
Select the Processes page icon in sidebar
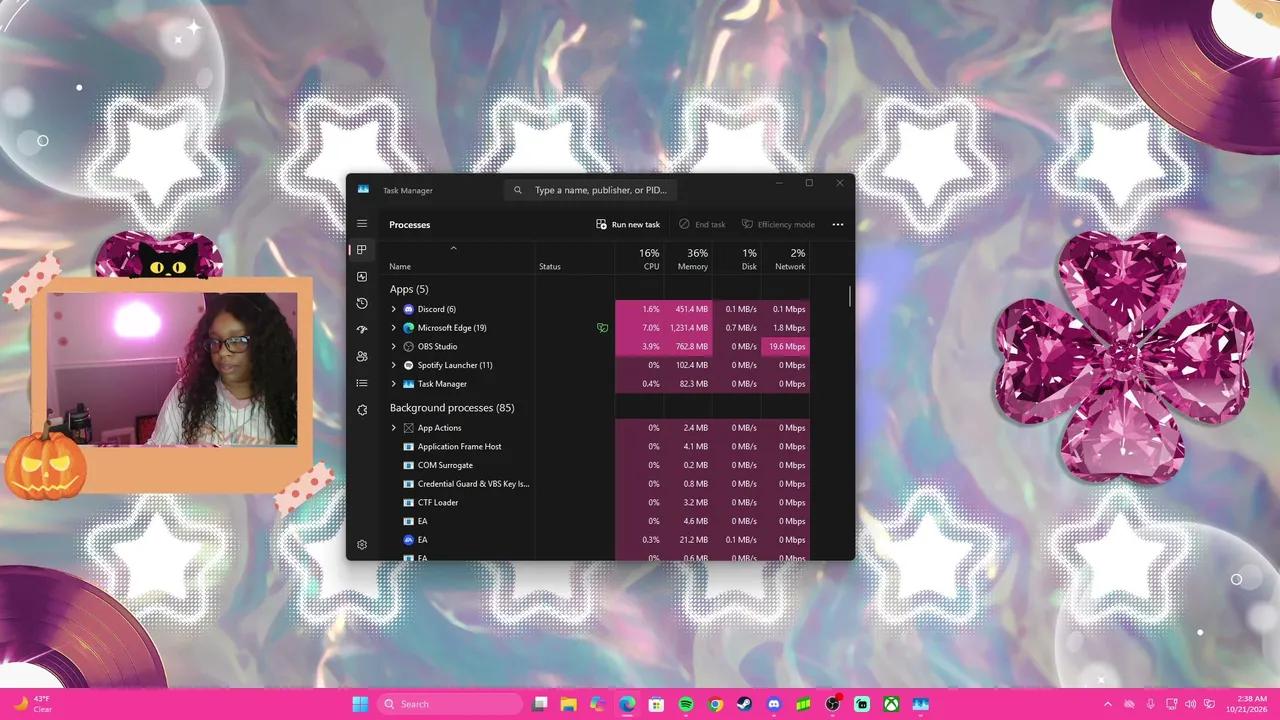click(362, 250)
